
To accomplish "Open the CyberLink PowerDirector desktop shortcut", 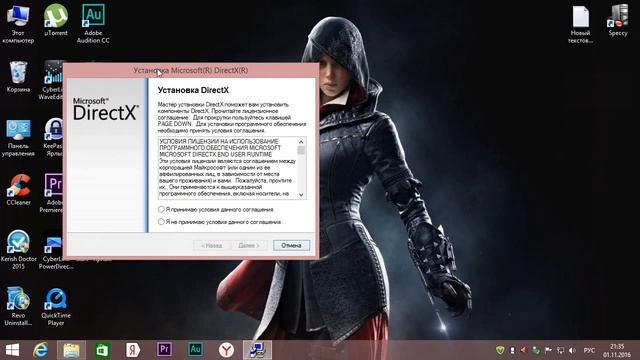I will [53, 252].
